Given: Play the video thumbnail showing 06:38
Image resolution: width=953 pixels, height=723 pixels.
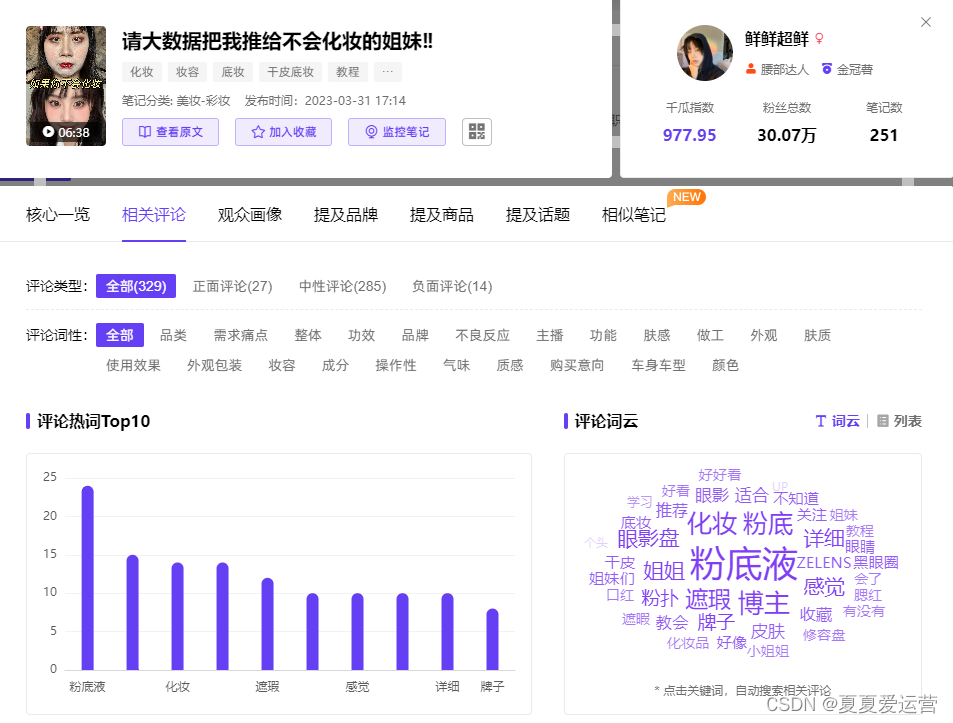Looking at the screenshot, I should (66, 86).
